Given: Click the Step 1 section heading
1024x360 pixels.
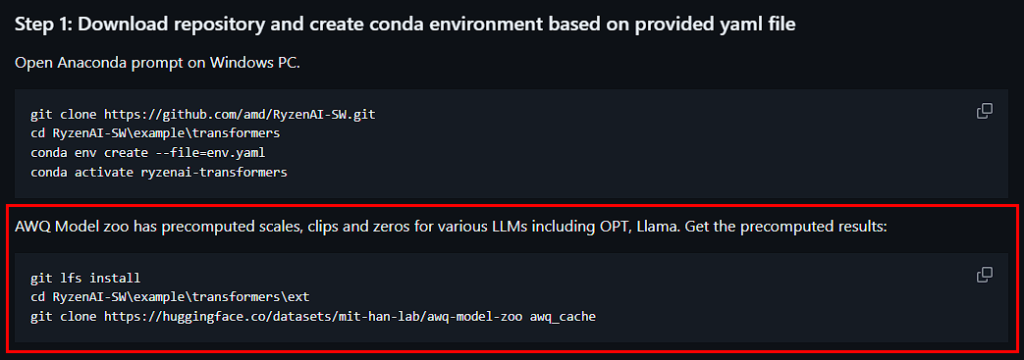Looking at the screenshot, I should [x=405, y=24].
